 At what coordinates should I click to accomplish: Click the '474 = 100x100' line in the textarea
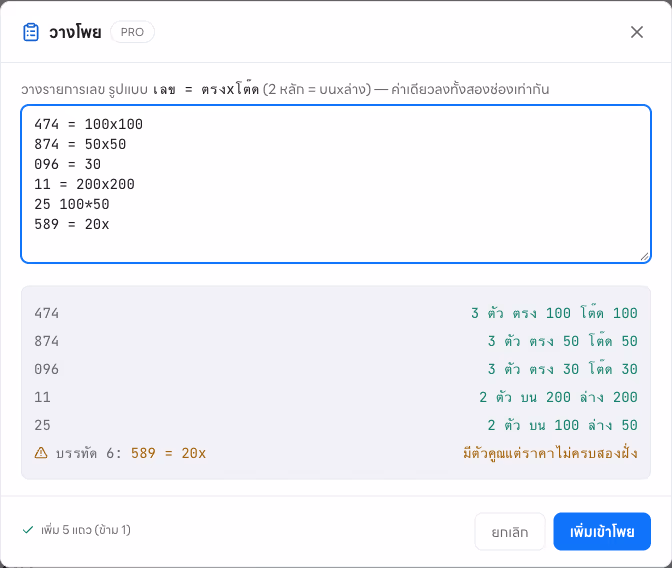[x=88, y=124]
